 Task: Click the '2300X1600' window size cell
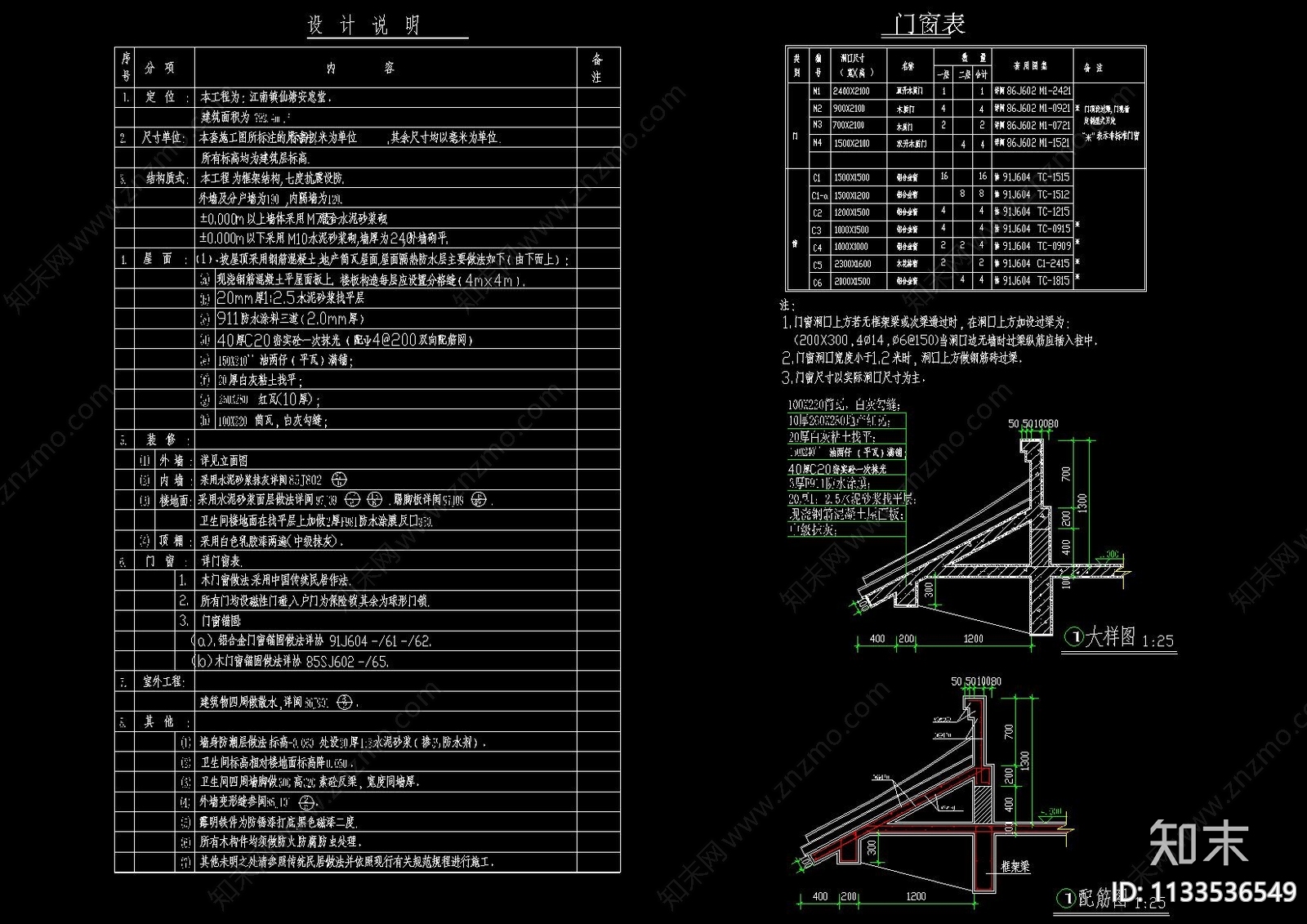click(851, 265)
